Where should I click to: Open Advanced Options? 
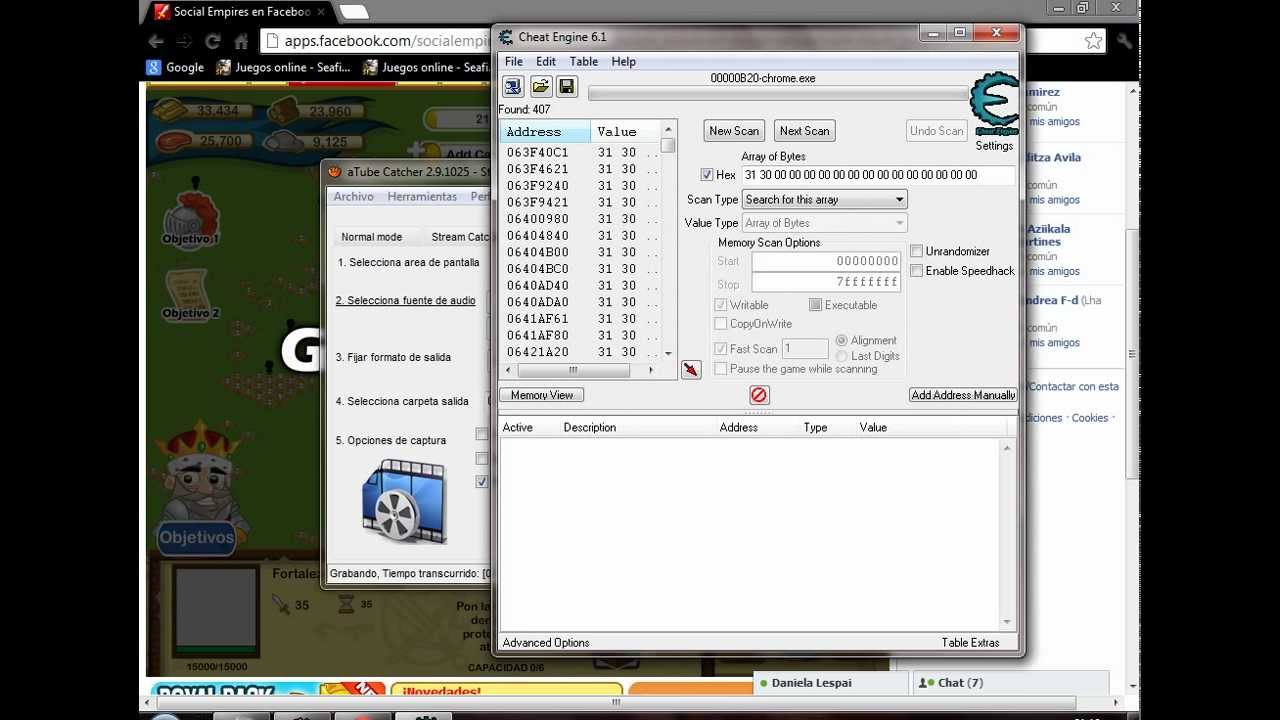pyautogui.click(x=546, y=643)
